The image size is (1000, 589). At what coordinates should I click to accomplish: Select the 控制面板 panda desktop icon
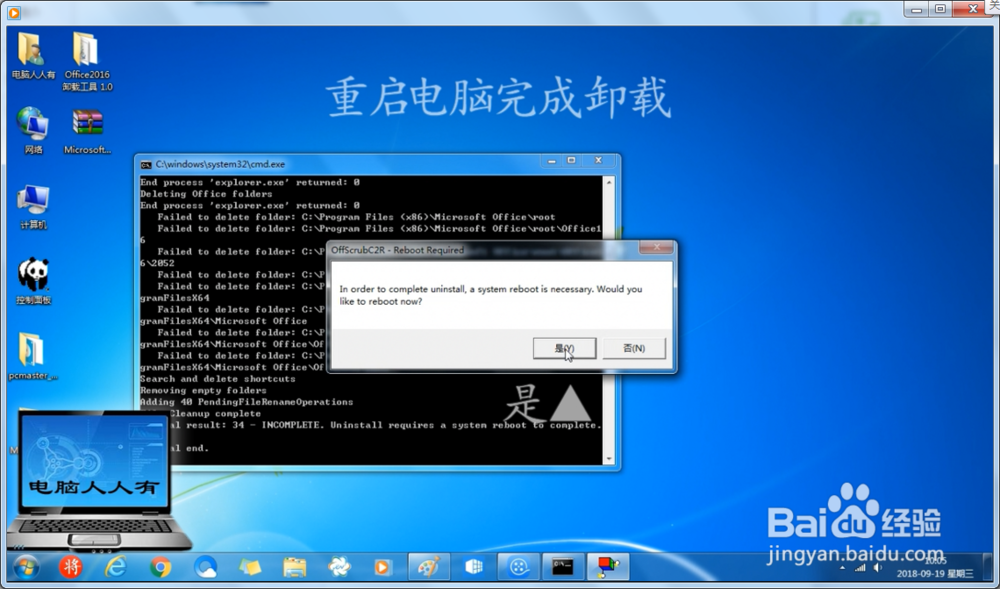[x=33, y=281]
